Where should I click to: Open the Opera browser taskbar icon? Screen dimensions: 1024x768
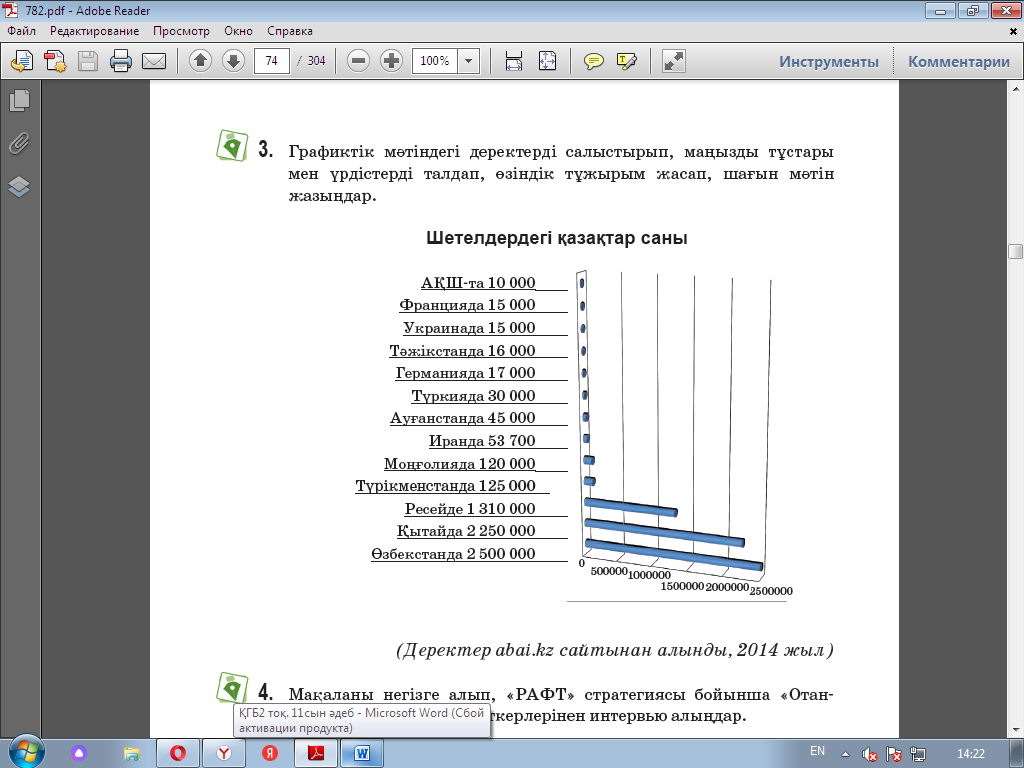[178, 753]
